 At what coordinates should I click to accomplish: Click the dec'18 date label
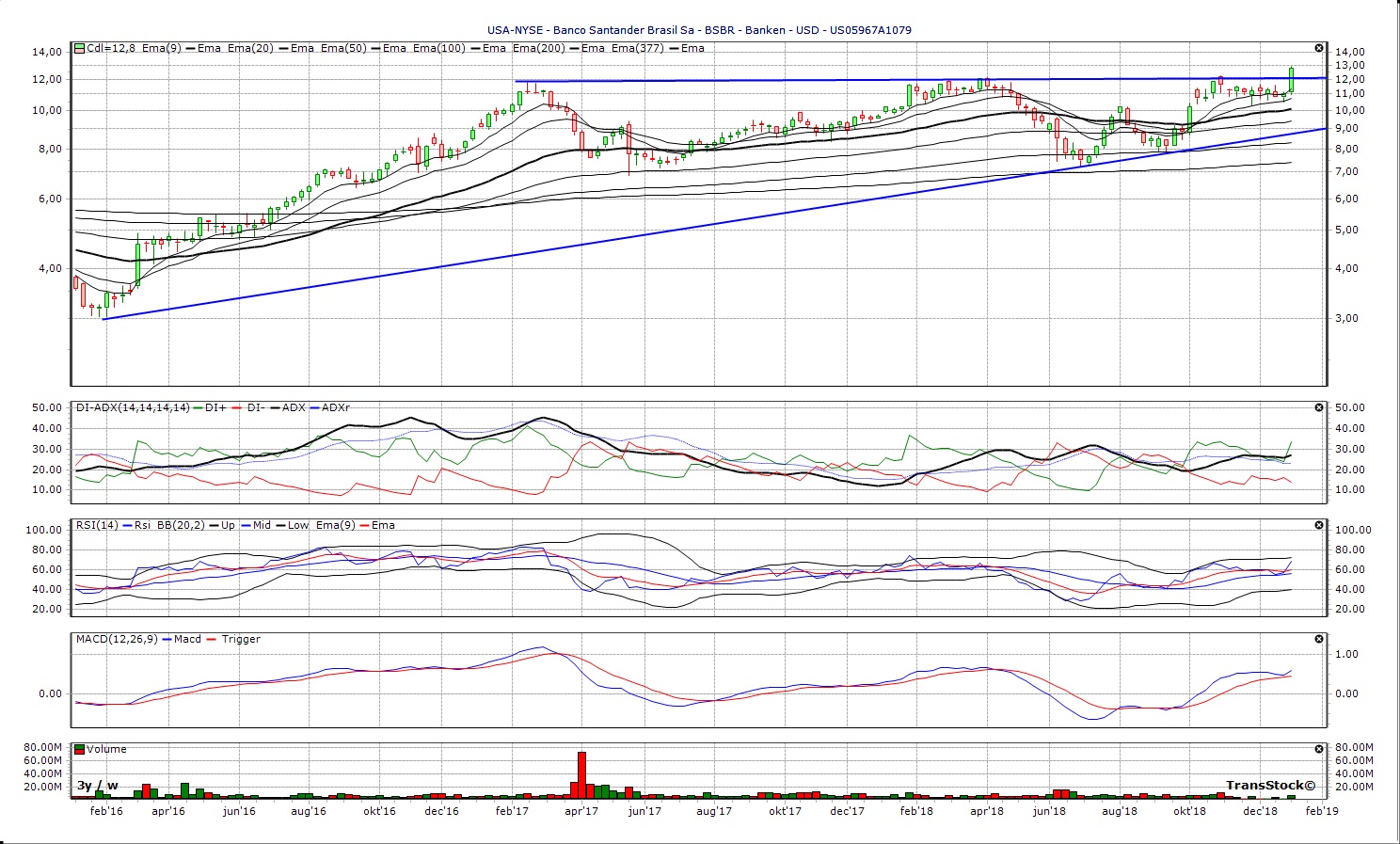click(x=1260, y=811)
